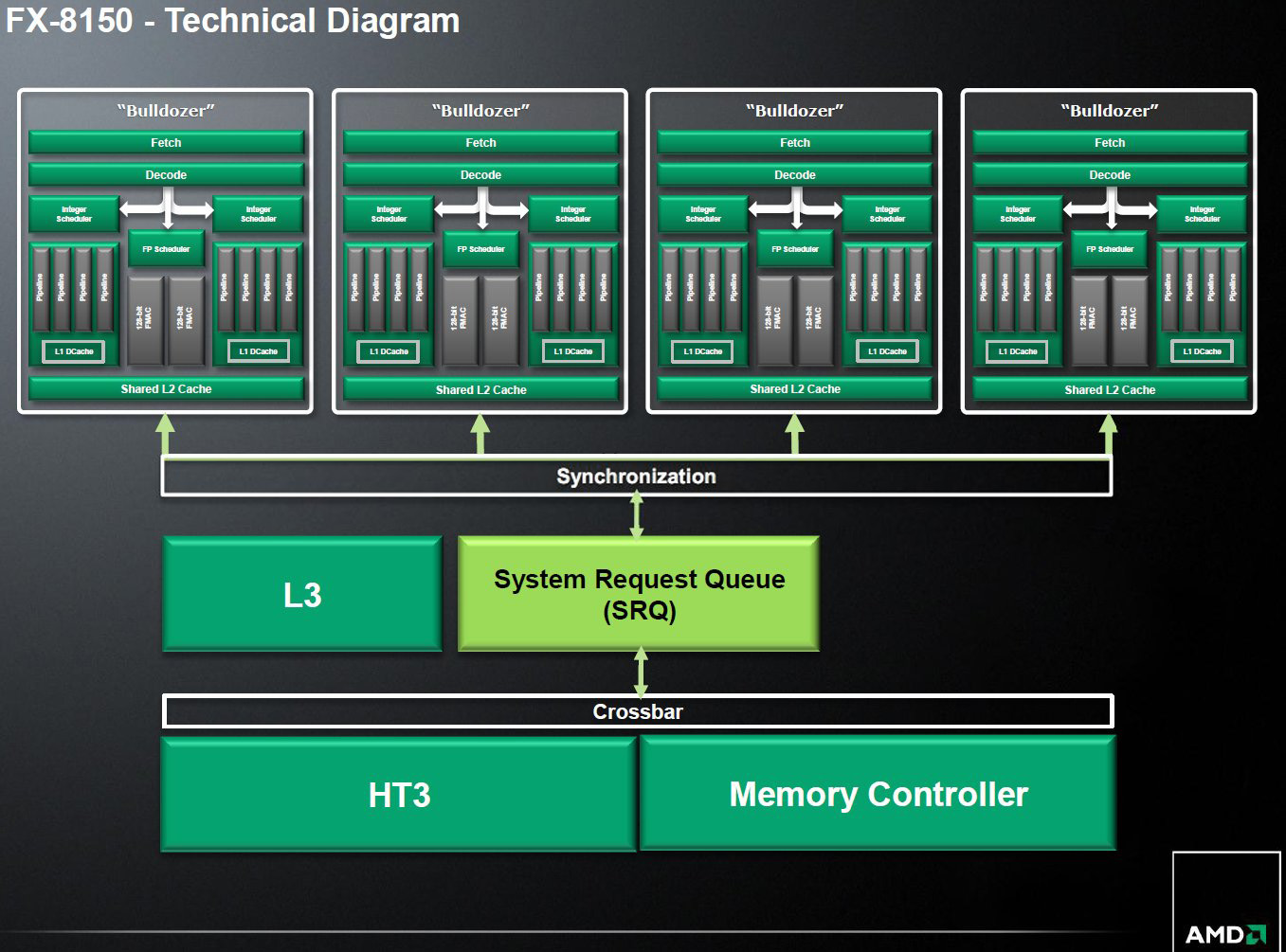Pick FP Scheduler in the rightmost Bulldozer module
The image size is (1286, 952).
coord(1110,249)
